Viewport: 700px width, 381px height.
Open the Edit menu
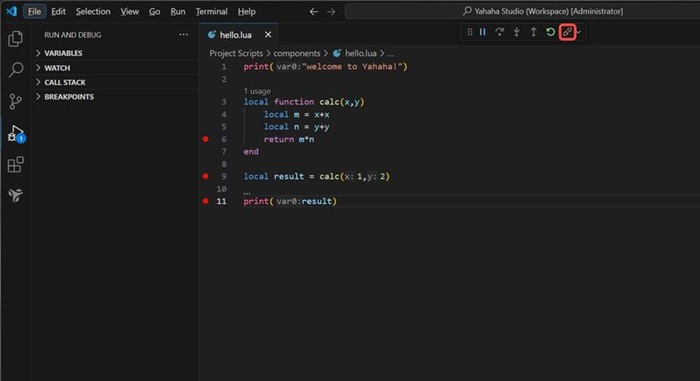(58, 12)
